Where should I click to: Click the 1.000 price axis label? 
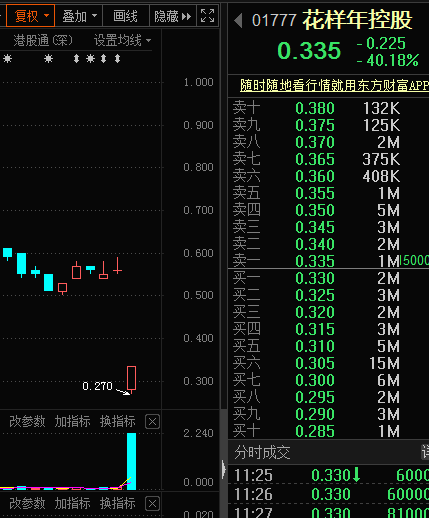point(198,82)
